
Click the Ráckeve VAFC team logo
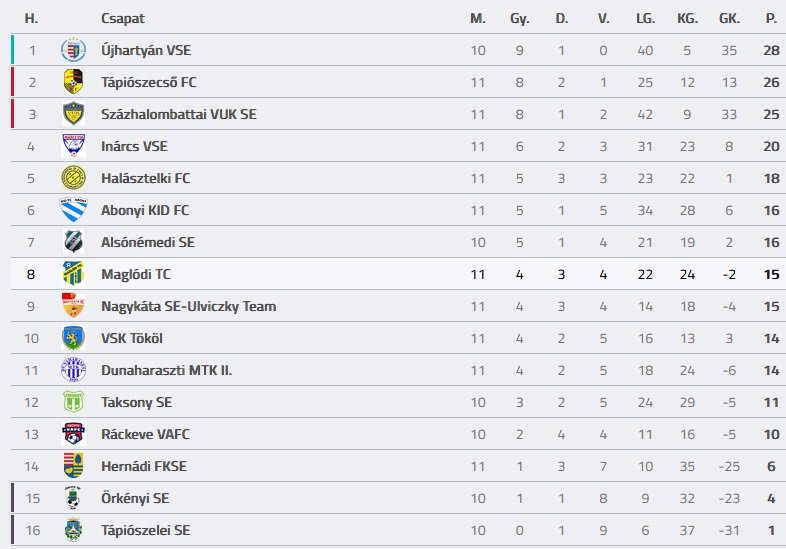pyautogui.click(x=73, y=434)
